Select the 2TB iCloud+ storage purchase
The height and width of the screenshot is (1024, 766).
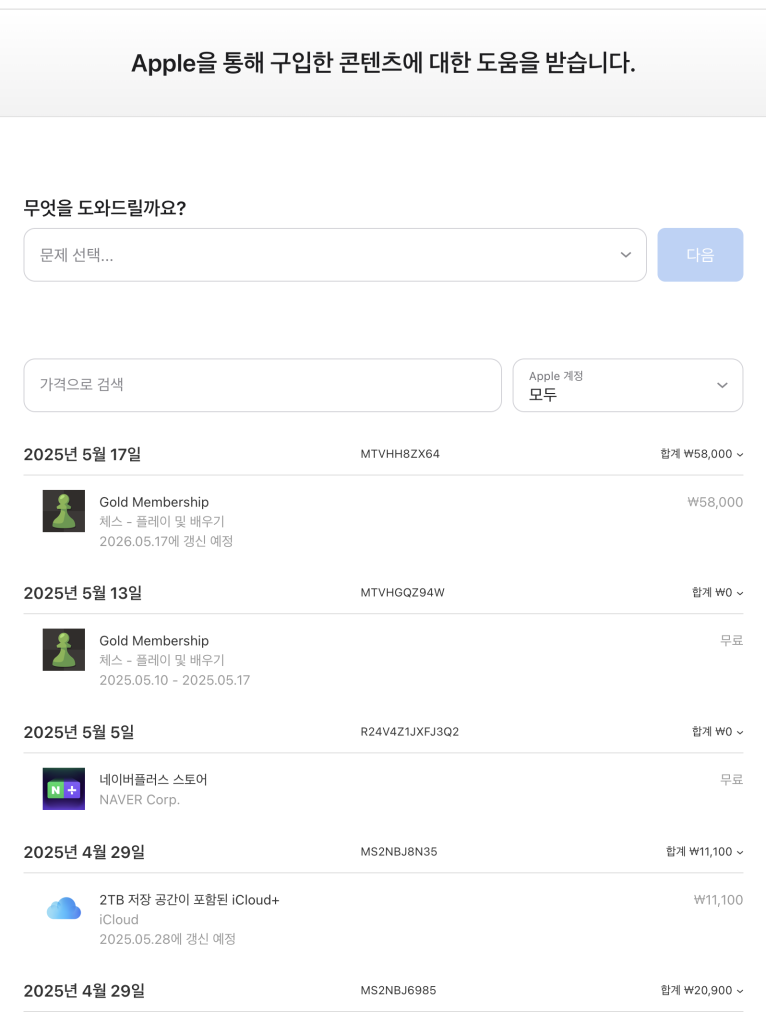(383, 918)
